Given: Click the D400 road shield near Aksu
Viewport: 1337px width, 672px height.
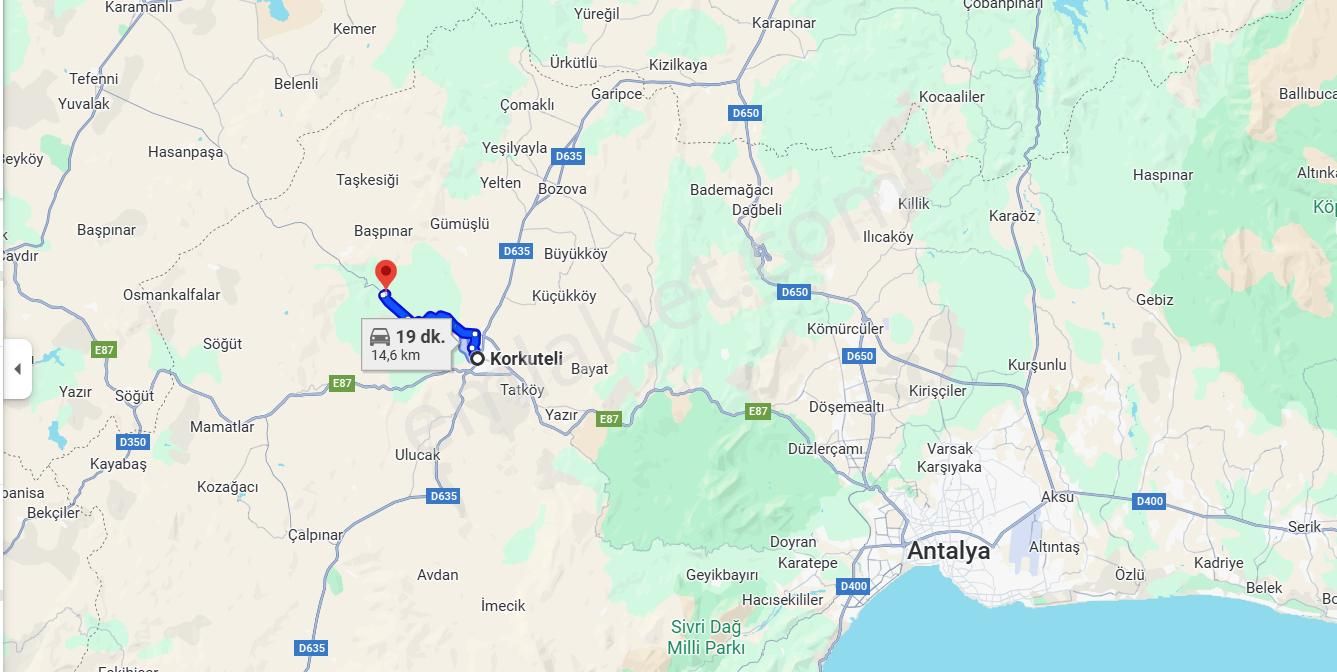Looking at the screenshot, I should [1150, 502].
